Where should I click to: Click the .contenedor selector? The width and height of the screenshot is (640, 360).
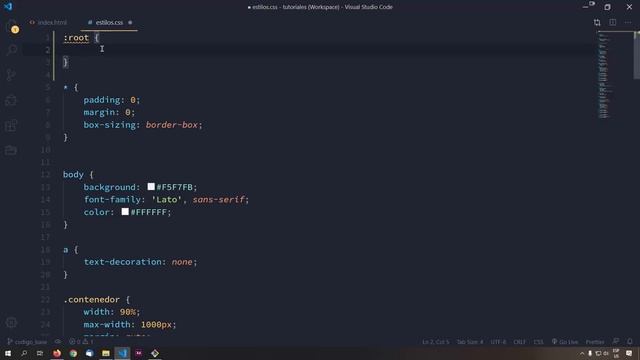92,300
